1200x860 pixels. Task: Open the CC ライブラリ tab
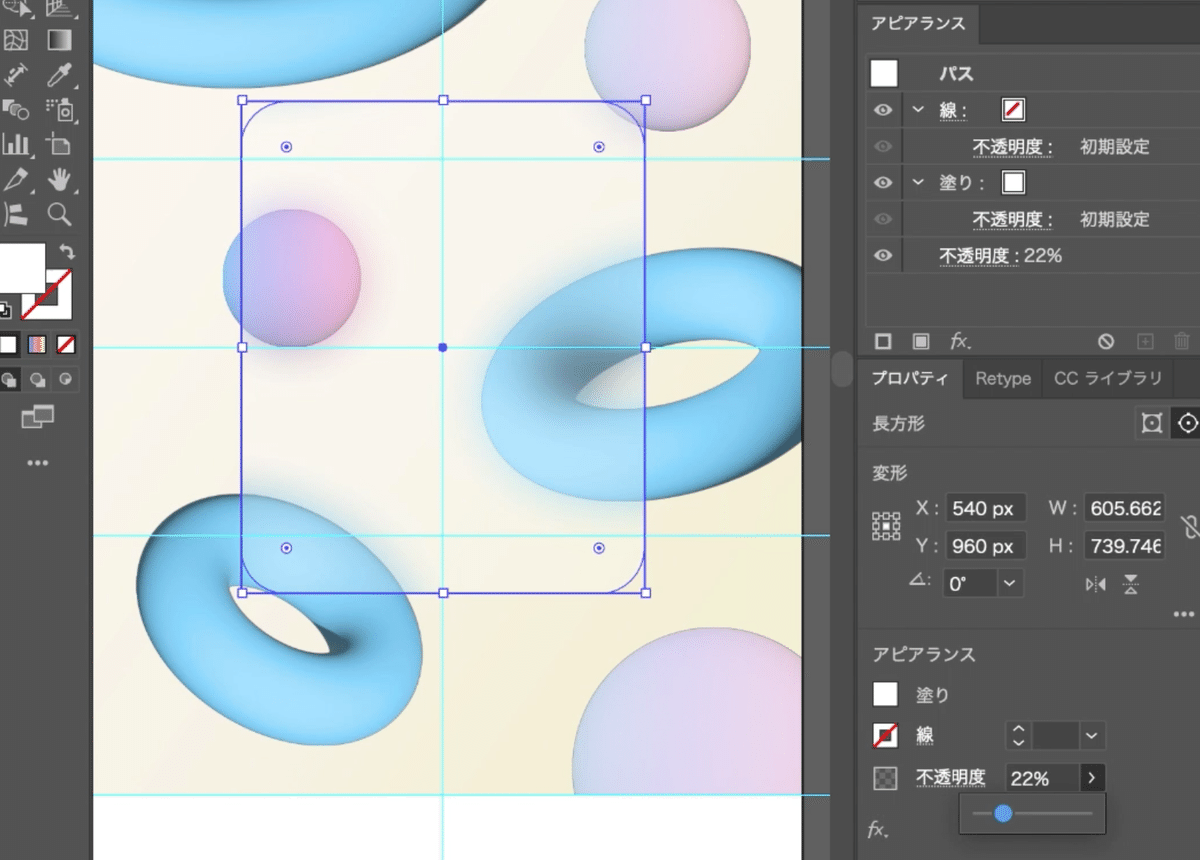point(1107,379)
